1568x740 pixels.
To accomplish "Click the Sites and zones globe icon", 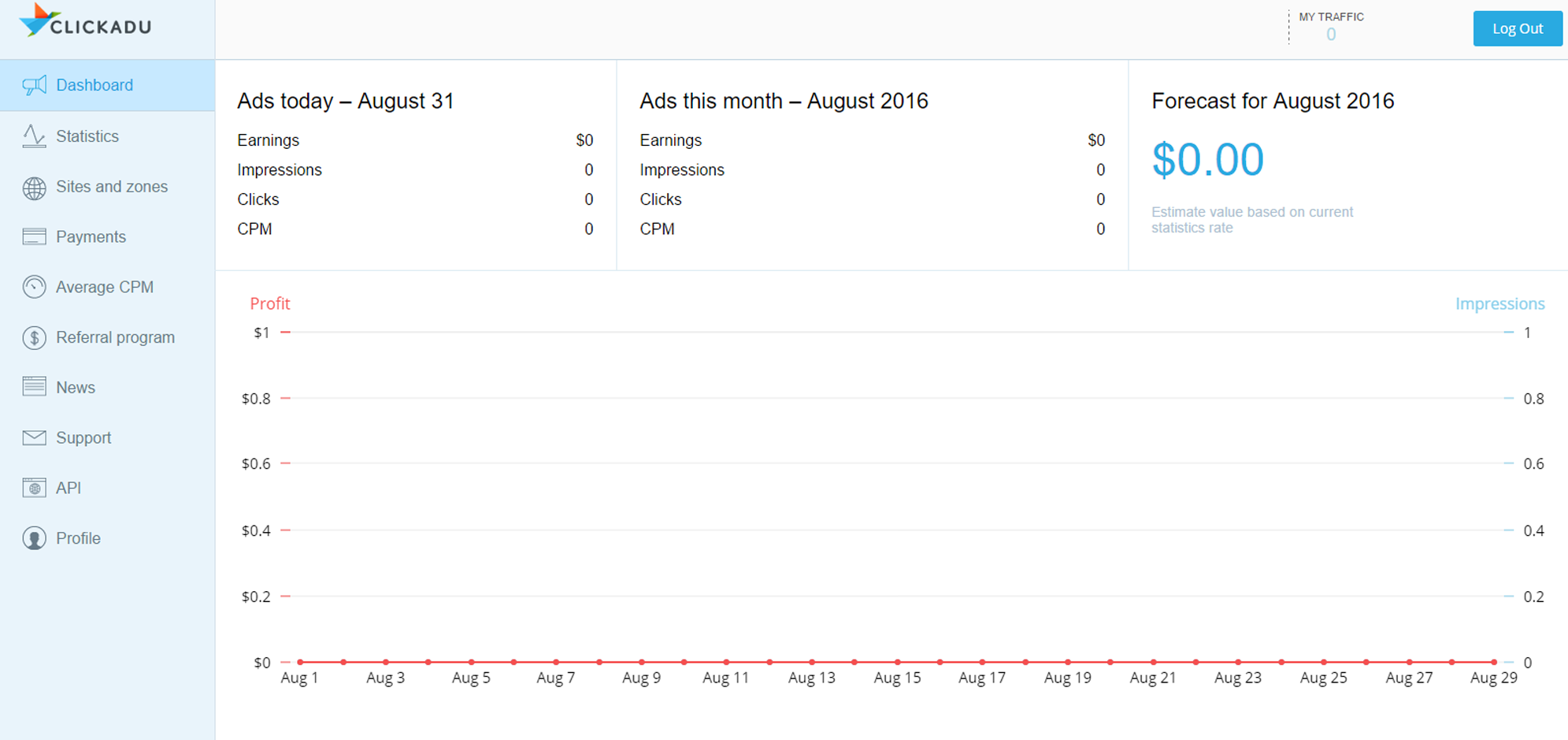I will click(34, 188).
